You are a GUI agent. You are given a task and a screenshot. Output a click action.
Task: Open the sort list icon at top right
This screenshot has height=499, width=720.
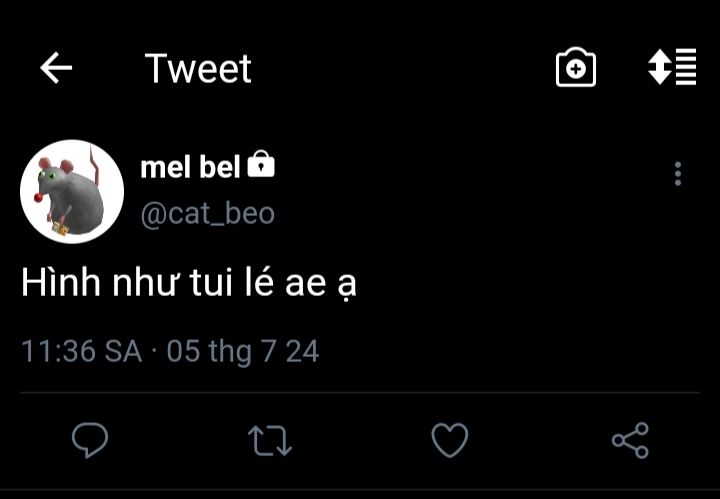click(x=672, y=67)
